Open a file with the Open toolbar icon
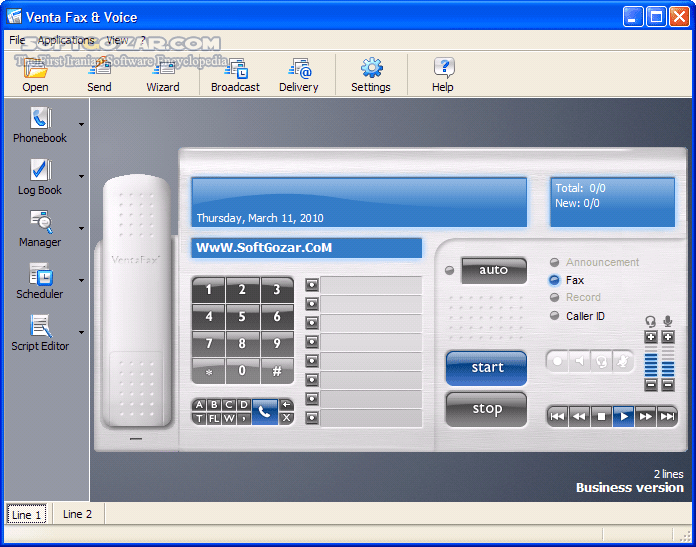Image resolution: width=696 pixels, height=547 pixels. 36,75
